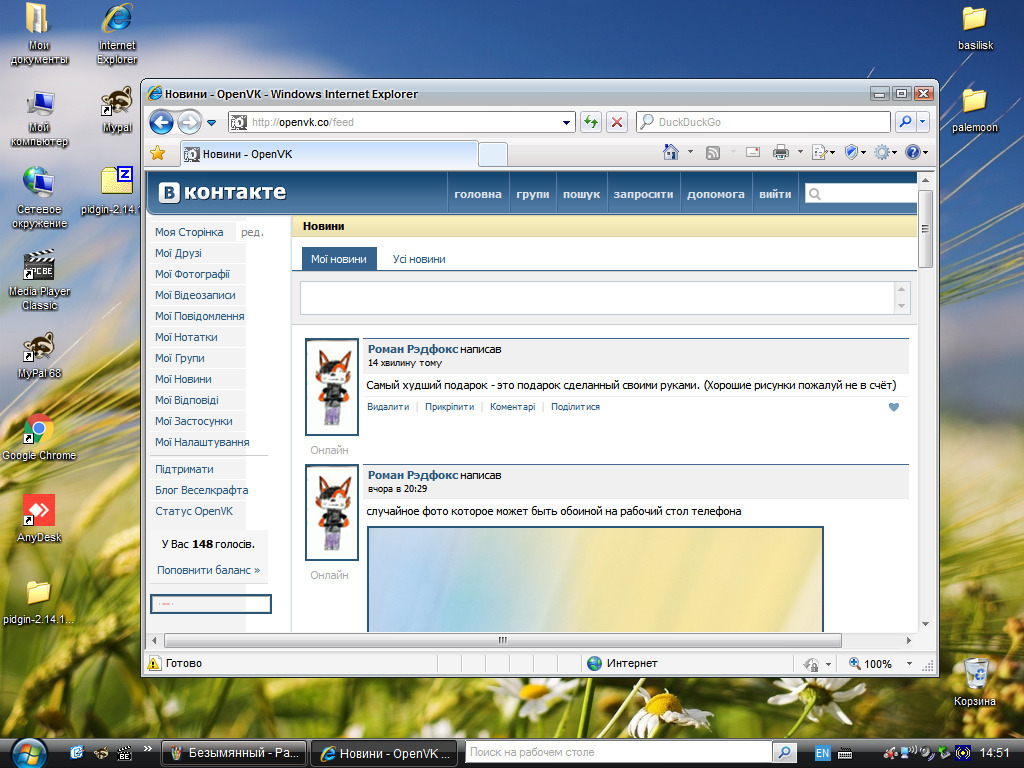This screenshot has width=1024, height=768.
Task: Click the Back navigation arrow in Internet Explorer
Action: pyautogui.click(x=161, y=122)
